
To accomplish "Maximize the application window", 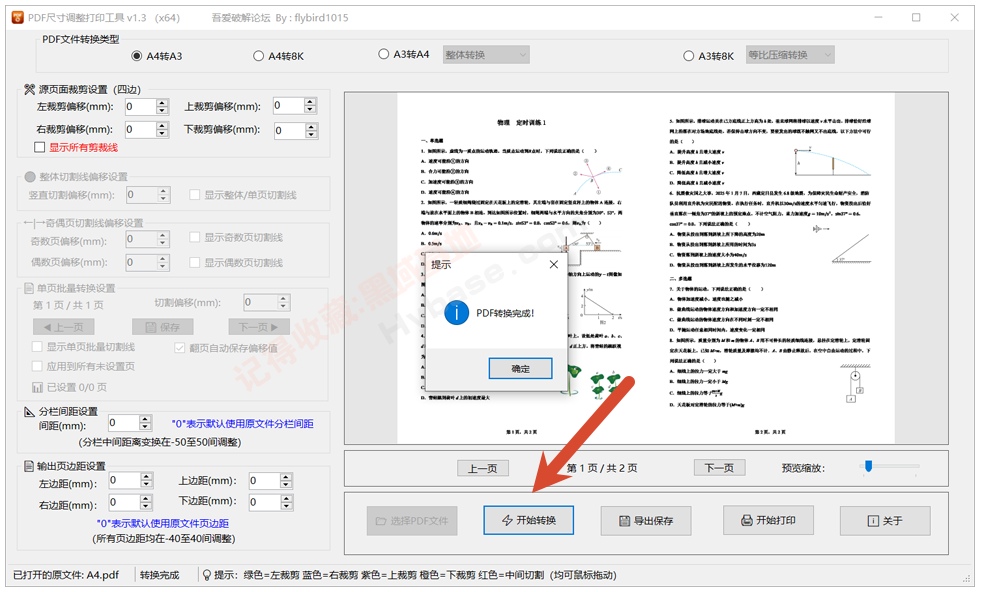I will coord(916,18).
